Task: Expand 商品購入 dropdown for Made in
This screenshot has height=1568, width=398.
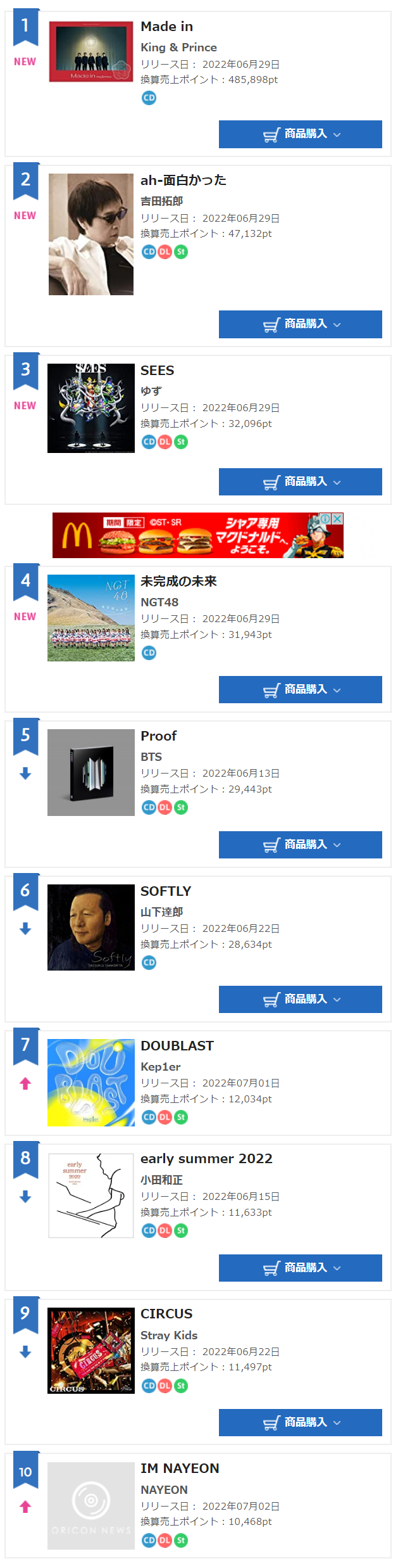Action: pyautogui.click(x=301, y=134)
